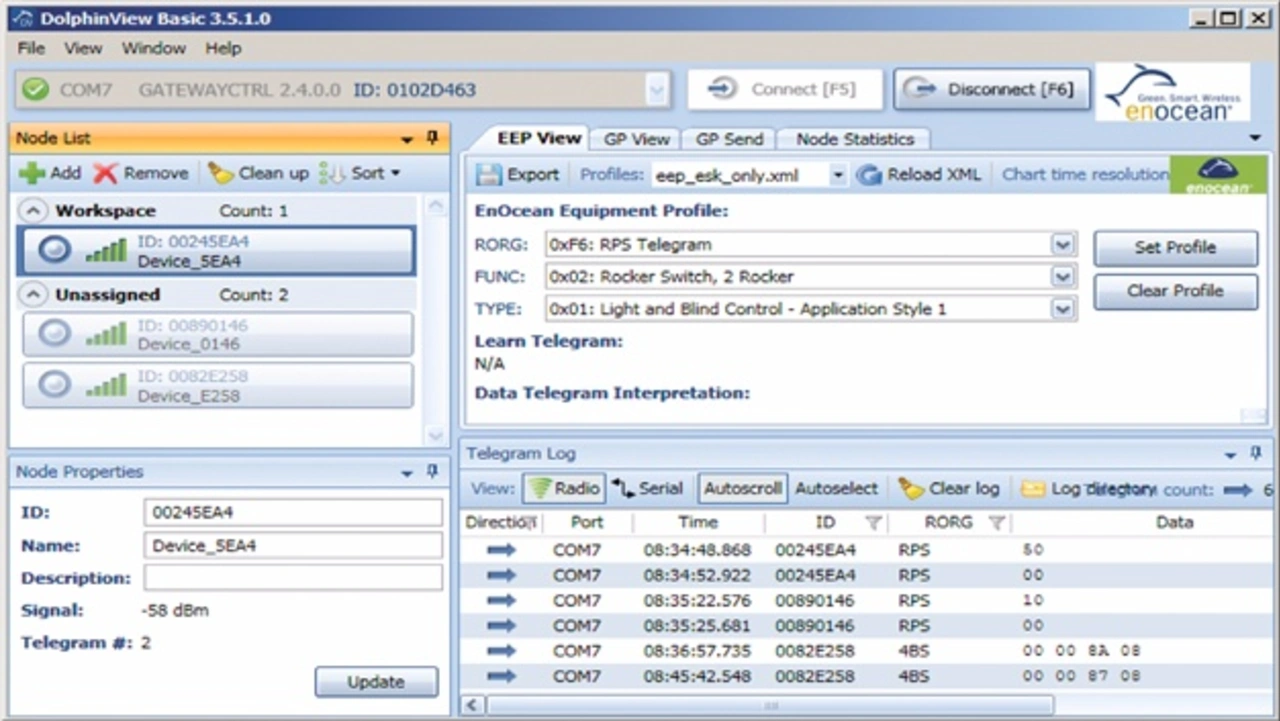The height and width of the screenshot is (721, 1280).
Task: Click the Port column header
Action: click(587, 522)
